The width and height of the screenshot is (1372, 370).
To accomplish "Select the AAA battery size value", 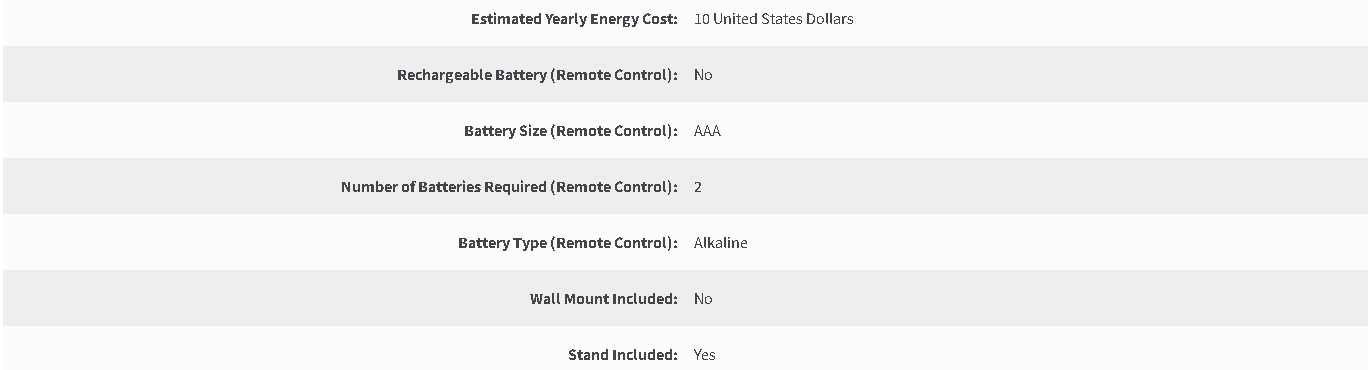I will tap(707, 131).
